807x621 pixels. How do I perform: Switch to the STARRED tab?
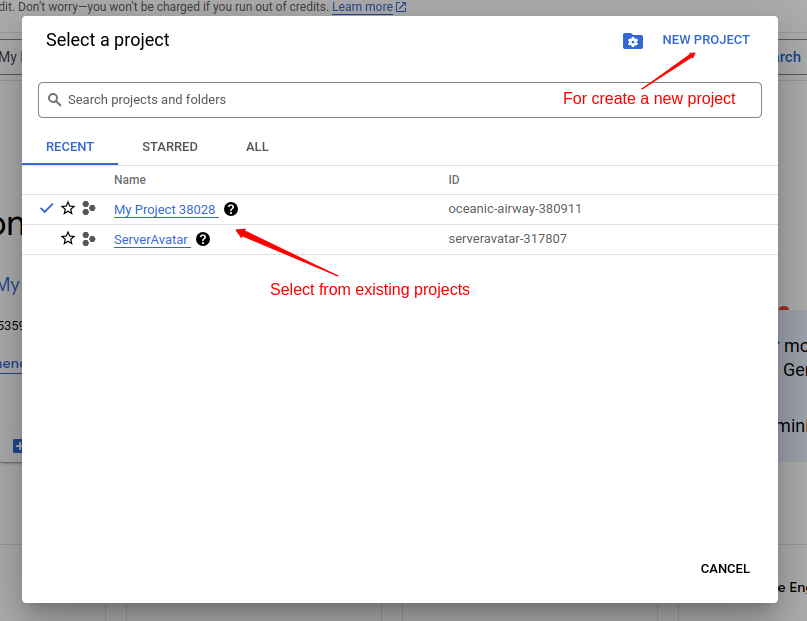click(169, 146)
